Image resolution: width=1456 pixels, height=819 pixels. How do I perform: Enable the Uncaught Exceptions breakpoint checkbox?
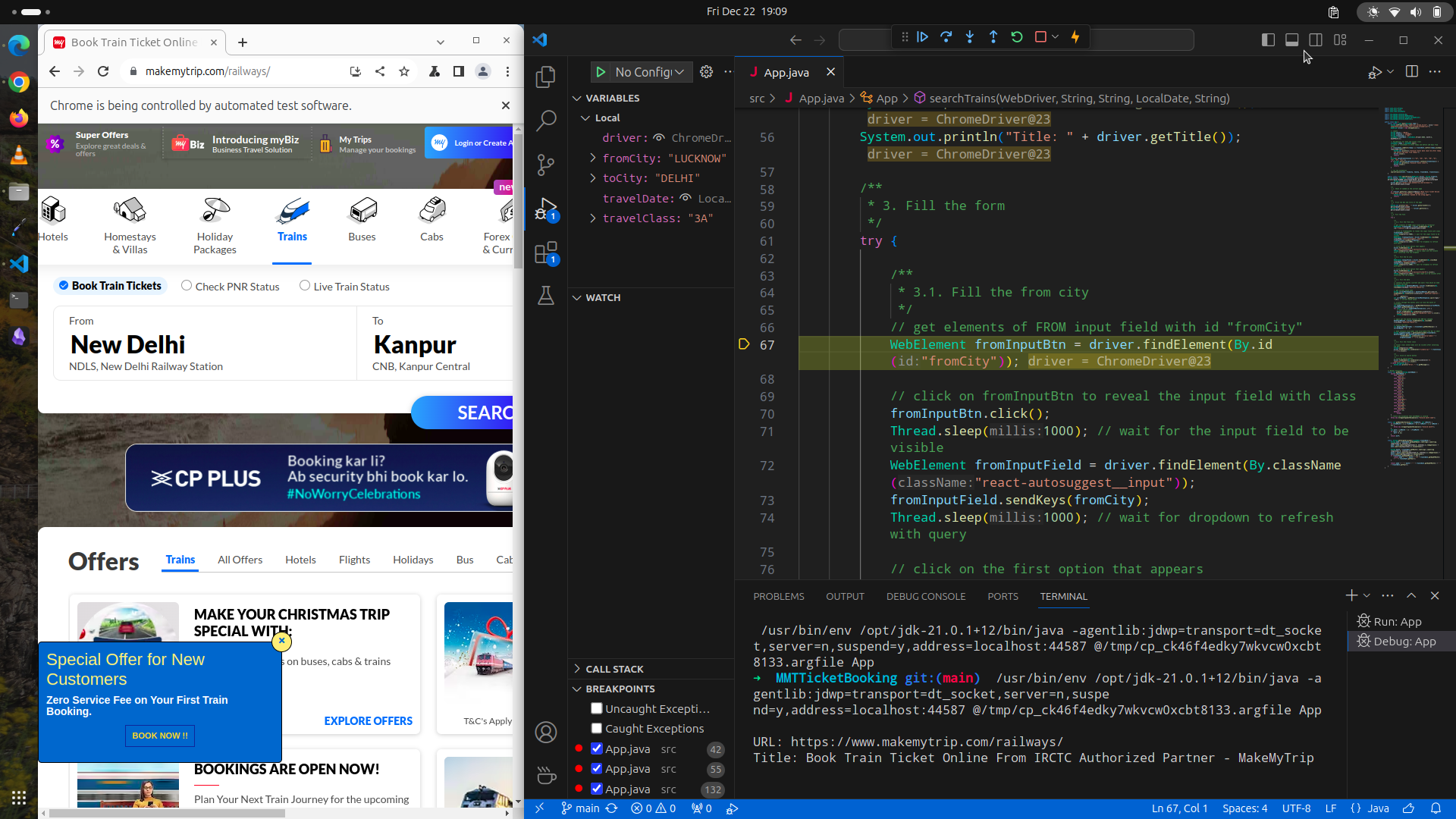tap(597, 708)
